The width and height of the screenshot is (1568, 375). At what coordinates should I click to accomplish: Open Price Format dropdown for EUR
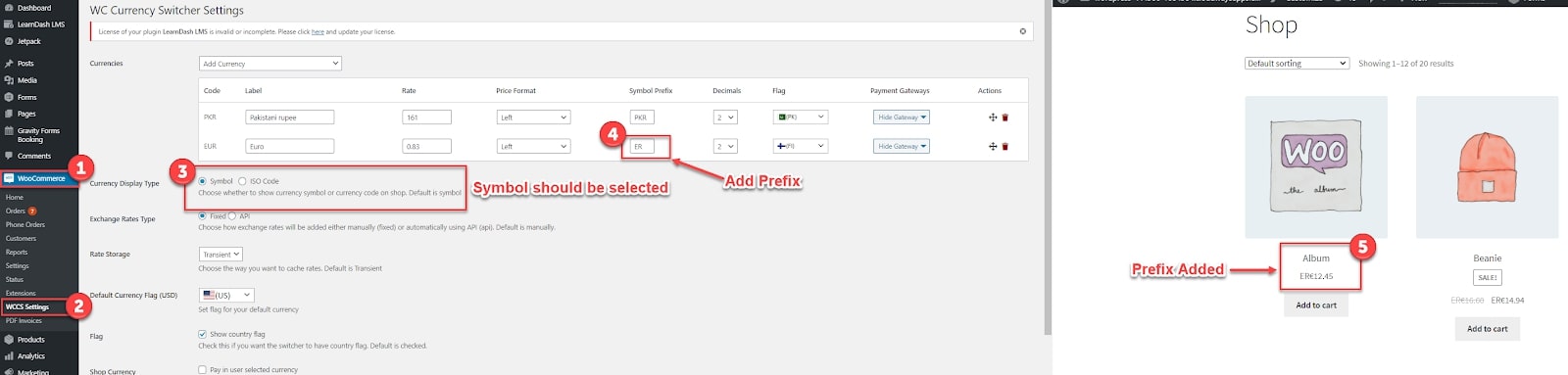point(533,147)
